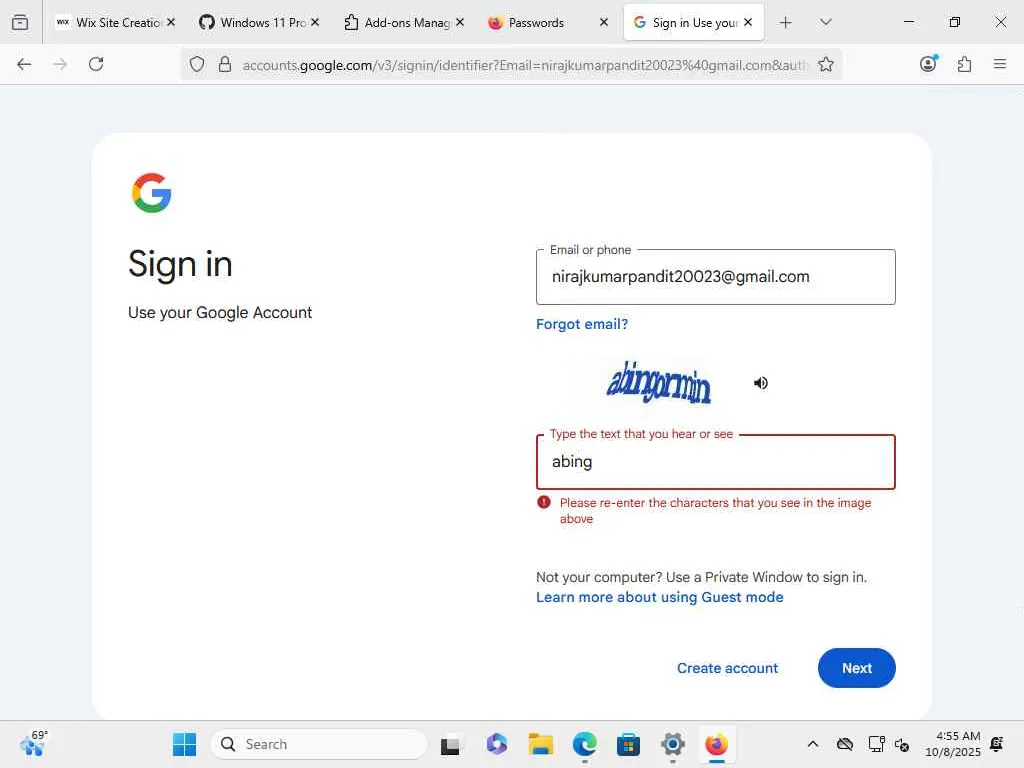This screenshot has width=1024, height=768.
Task: Reload the current page
Action: coord(96,64)
